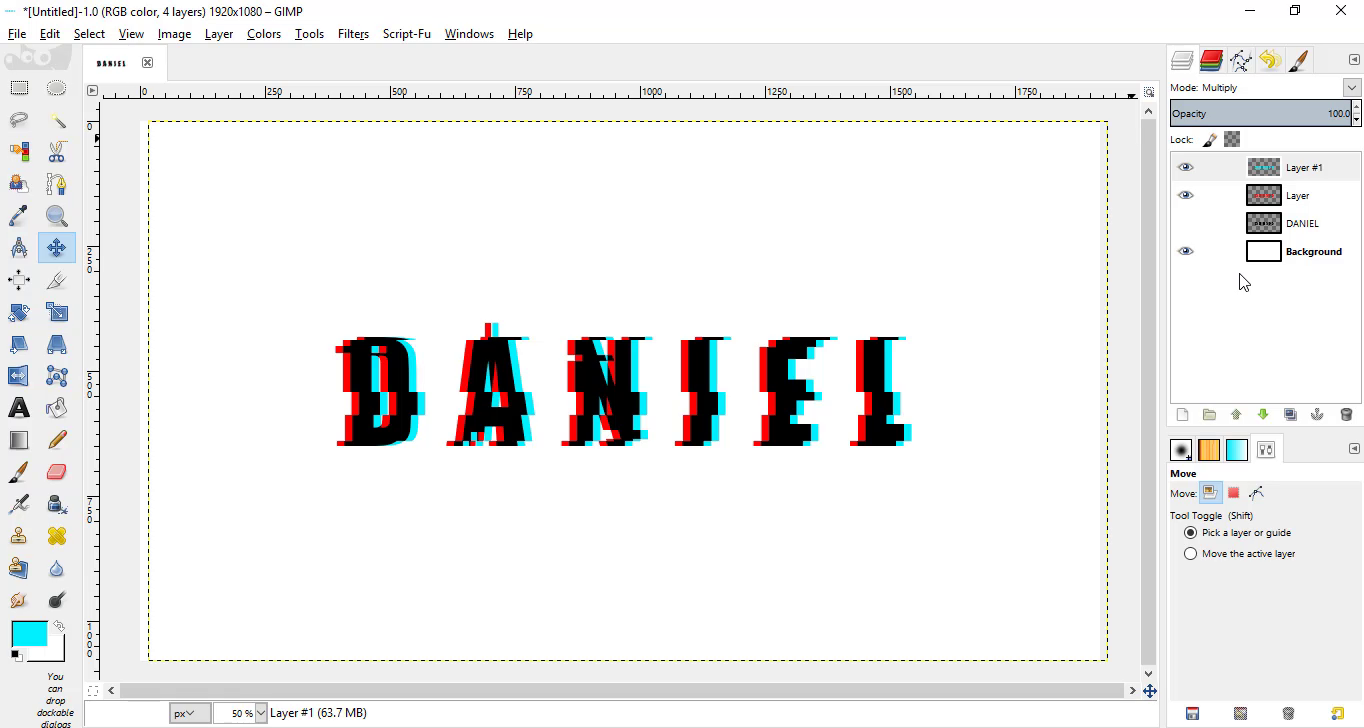
Task: Create a new layer
Action: click(1182, 414)
